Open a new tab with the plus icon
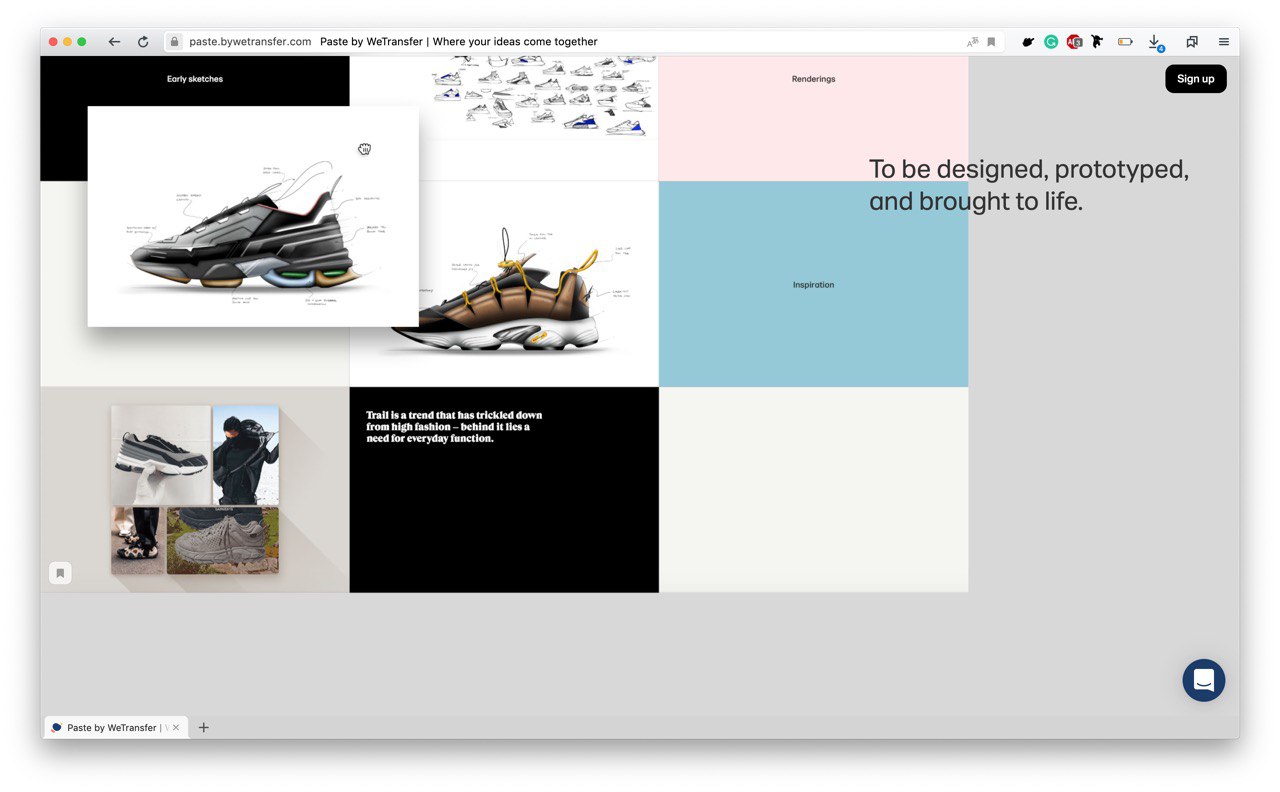The height and width of the screenshot is (792, 1280). click(x=204, y=727)
